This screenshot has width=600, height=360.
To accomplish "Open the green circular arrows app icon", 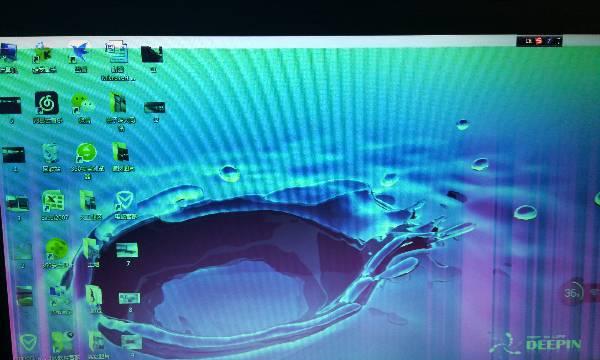I will 86,153.
